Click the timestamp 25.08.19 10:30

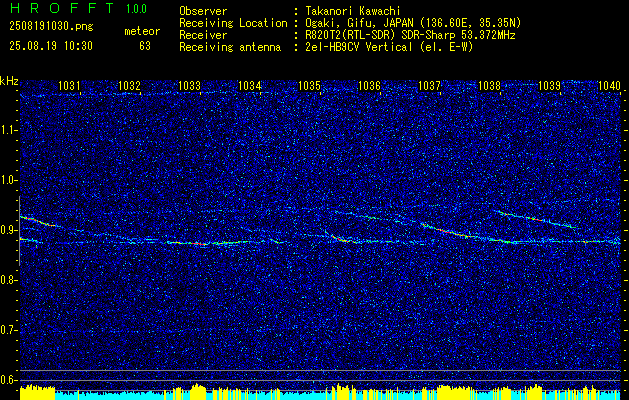coord(51,46)
